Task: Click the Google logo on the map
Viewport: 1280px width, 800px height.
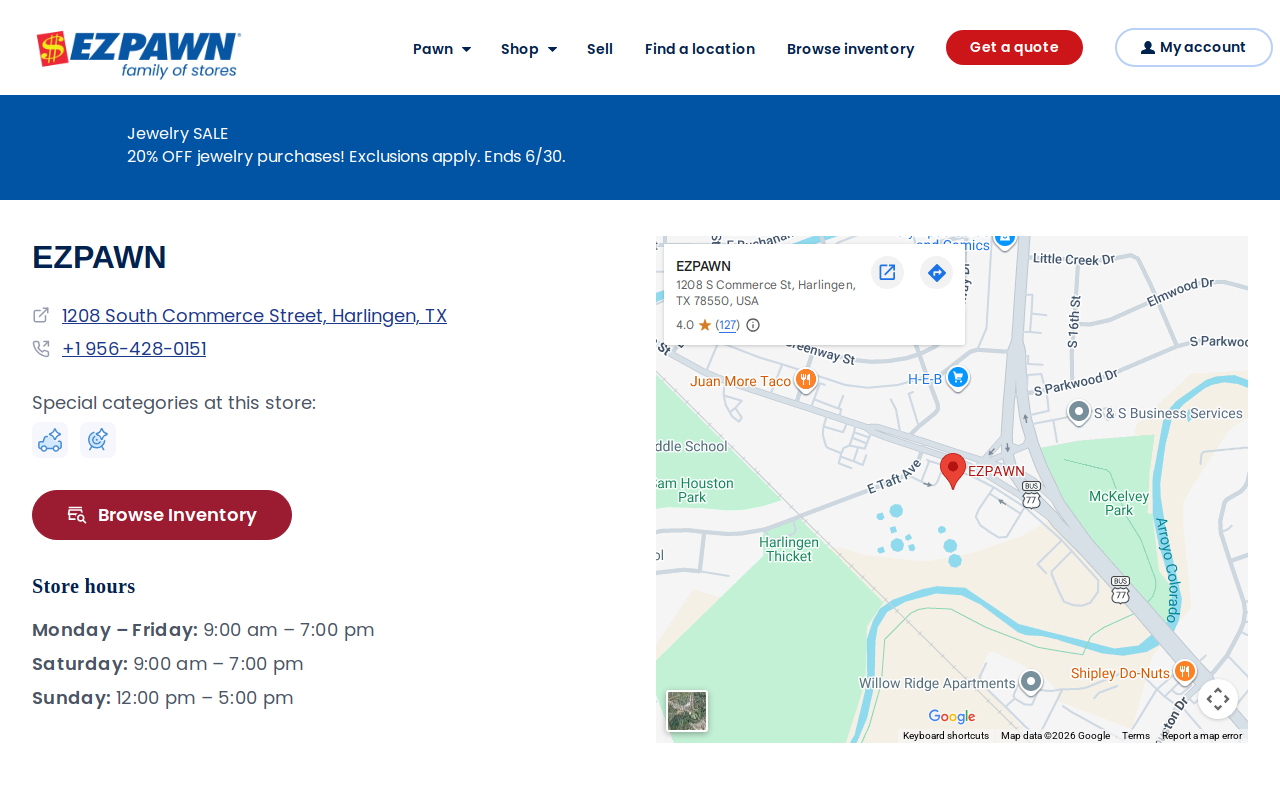Action: 951,716
